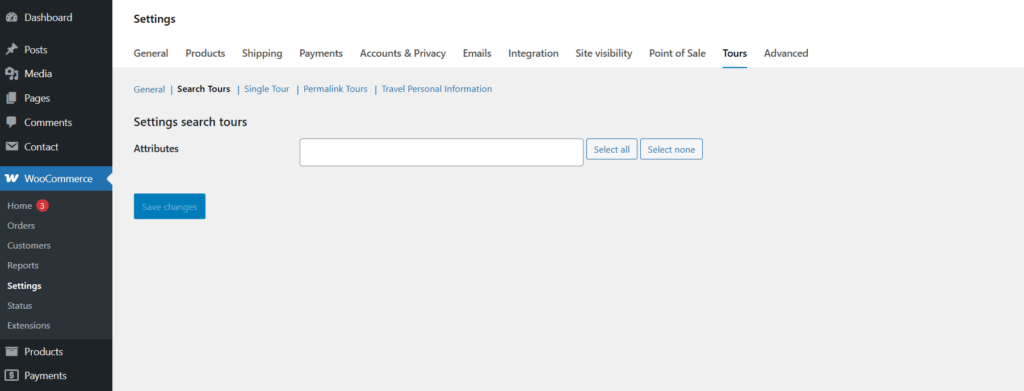
Task: Open the Emails settings tab
Action: tap(477, 54)
